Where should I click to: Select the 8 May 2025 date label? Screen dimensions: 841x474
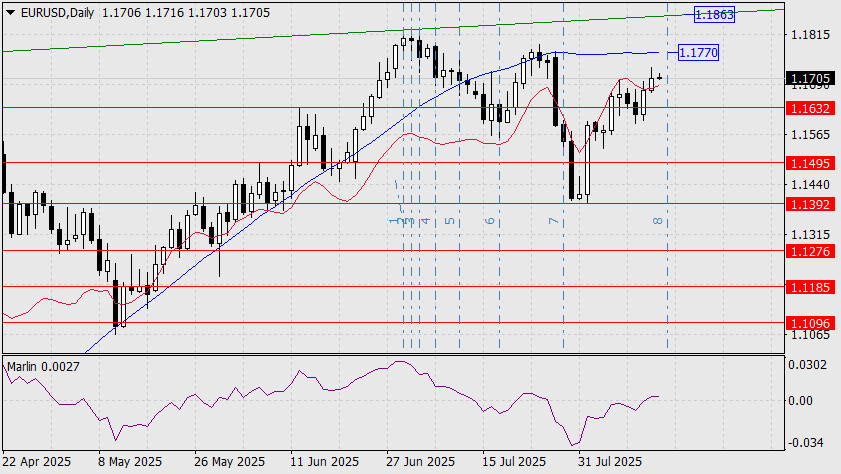pyautogui.click(x=130, y=462)
